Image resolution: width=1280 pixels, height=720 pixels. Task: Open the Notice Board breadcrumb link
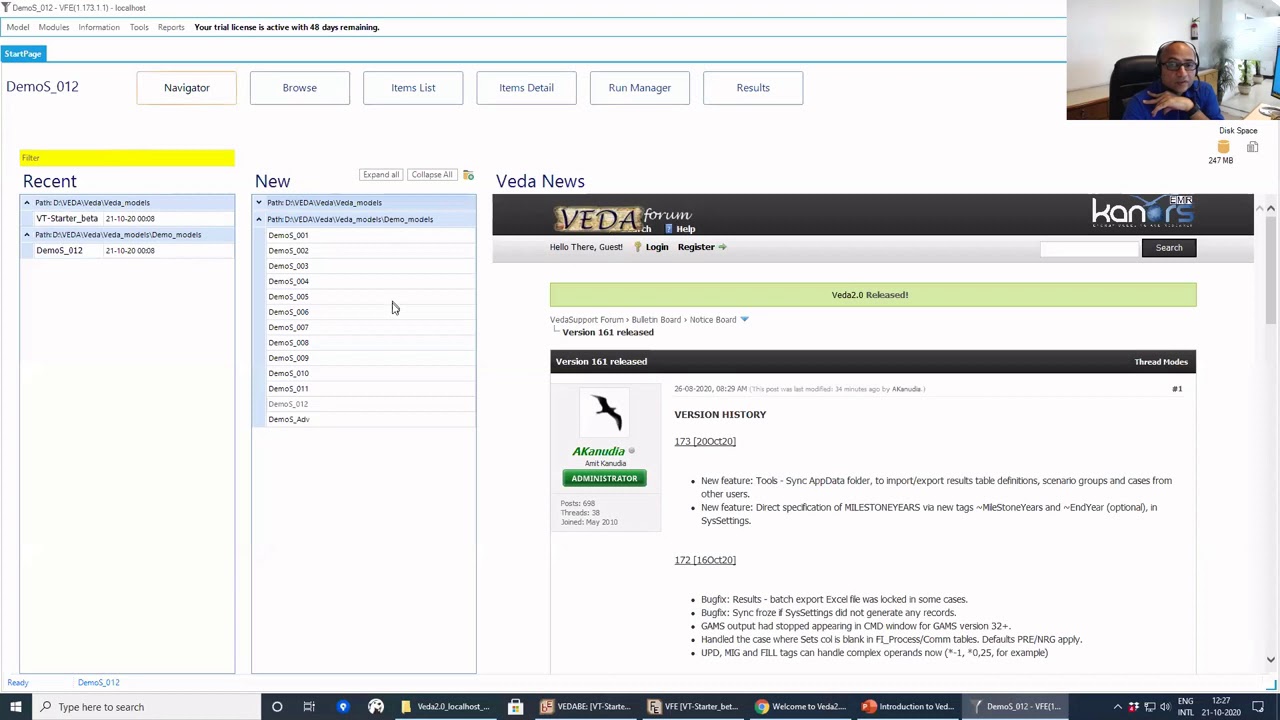713,320
